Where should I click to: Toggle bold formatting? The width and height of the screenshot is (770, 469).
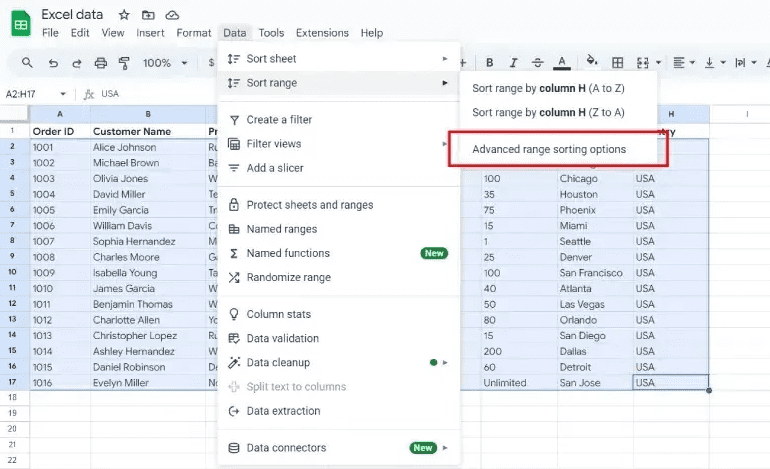tap(490, 62)
